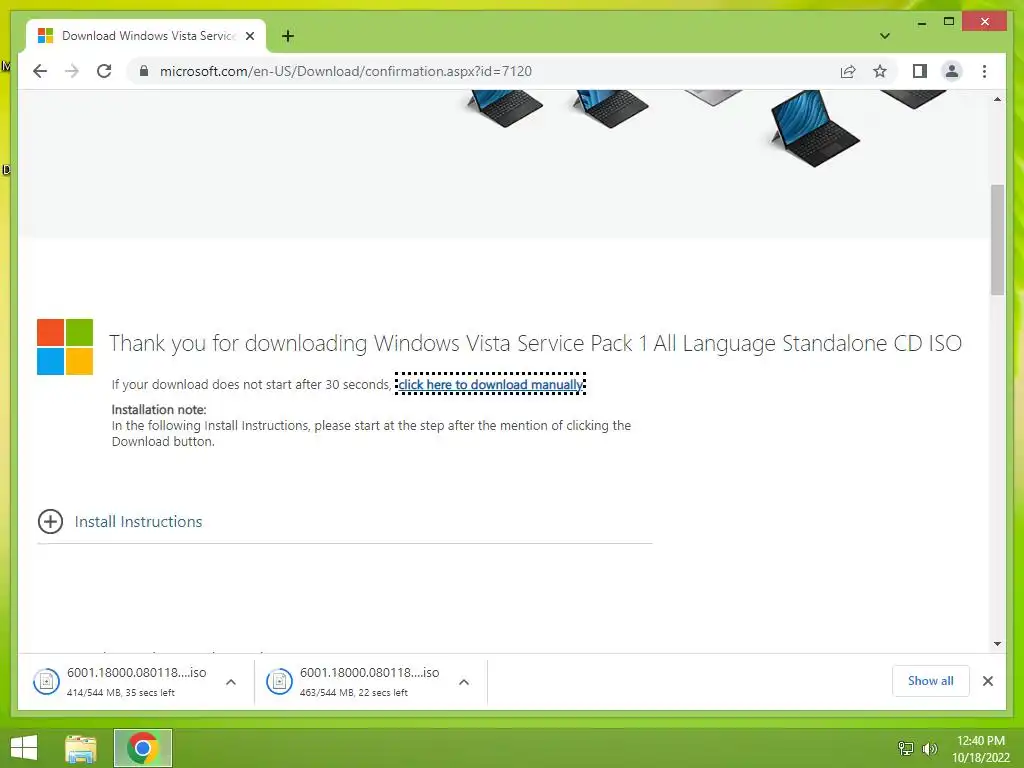Image resolution: width=1024 pixels, height=768 pixels.
Task: Open Chrome side panel icon
Action: [920, 71]
